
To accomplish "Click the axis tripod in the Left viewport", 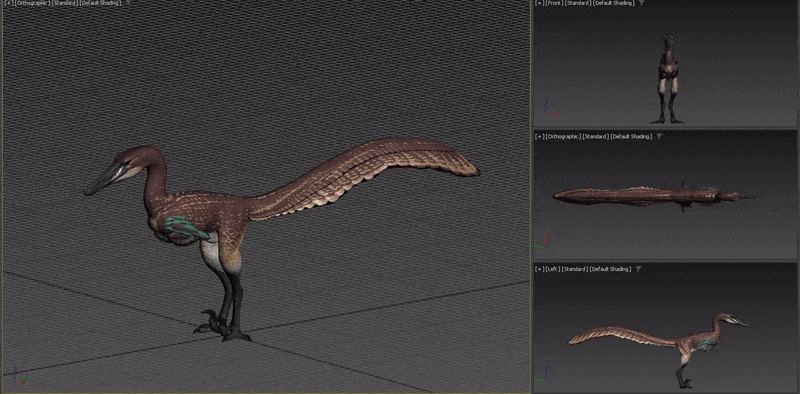I will [x=543, y=374].
